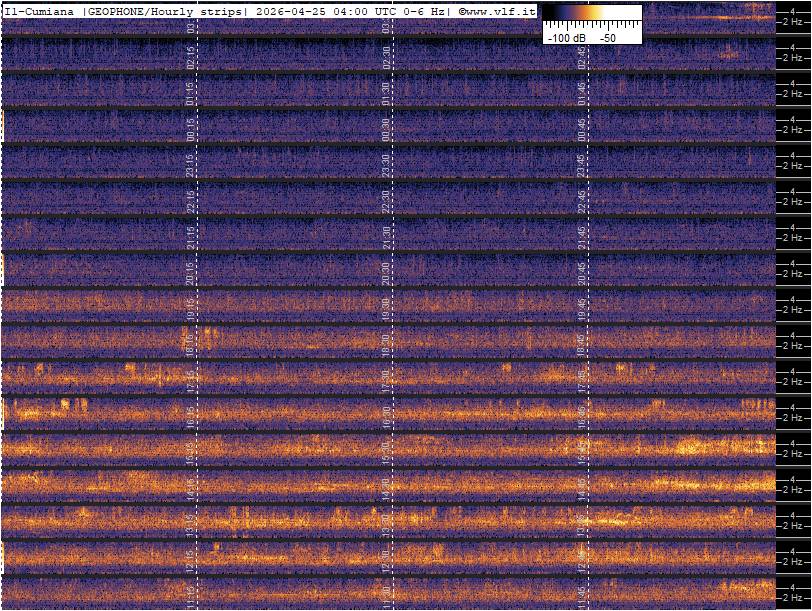812x611 pixels.
Task: Select the 21:15 time marker label
Action: pos(191,236)
